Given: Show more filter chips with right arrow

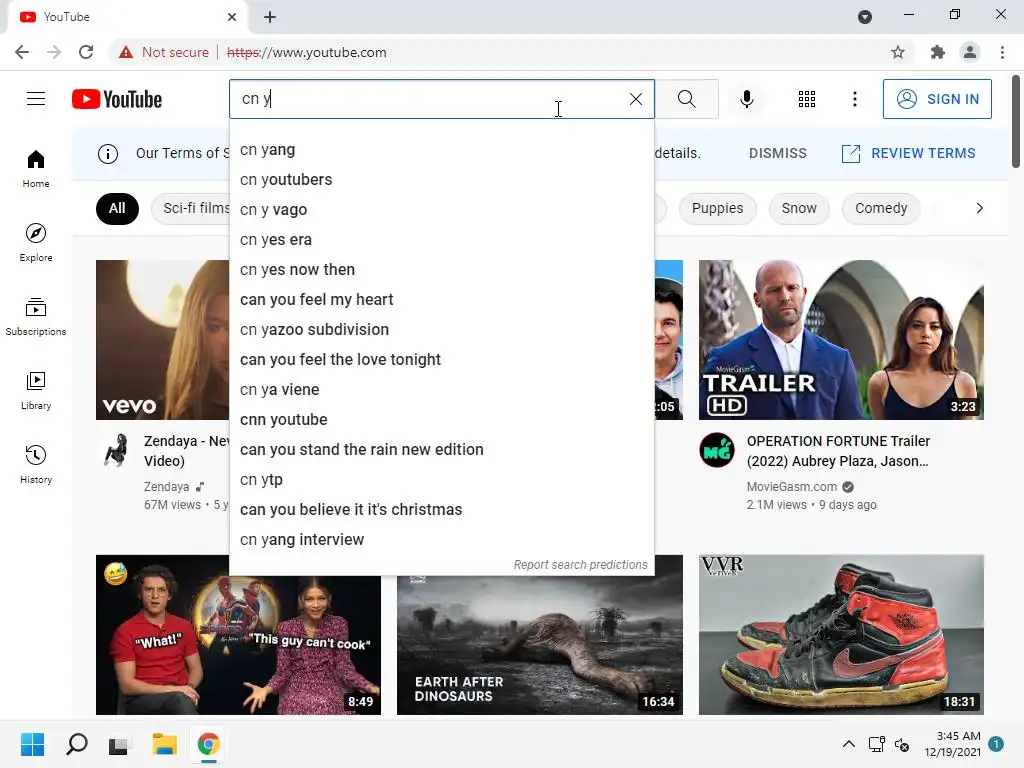Looking at the screenshot, I should [979, 208].
